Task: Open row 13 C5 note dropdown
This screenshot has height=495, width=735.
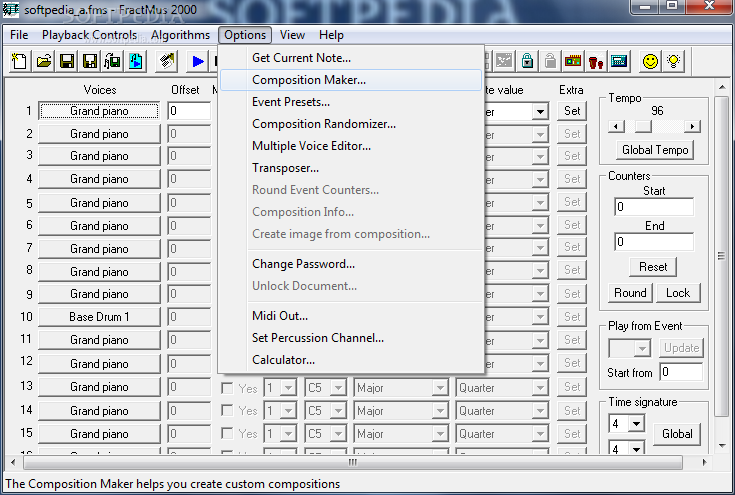Action: pos(325,388)
